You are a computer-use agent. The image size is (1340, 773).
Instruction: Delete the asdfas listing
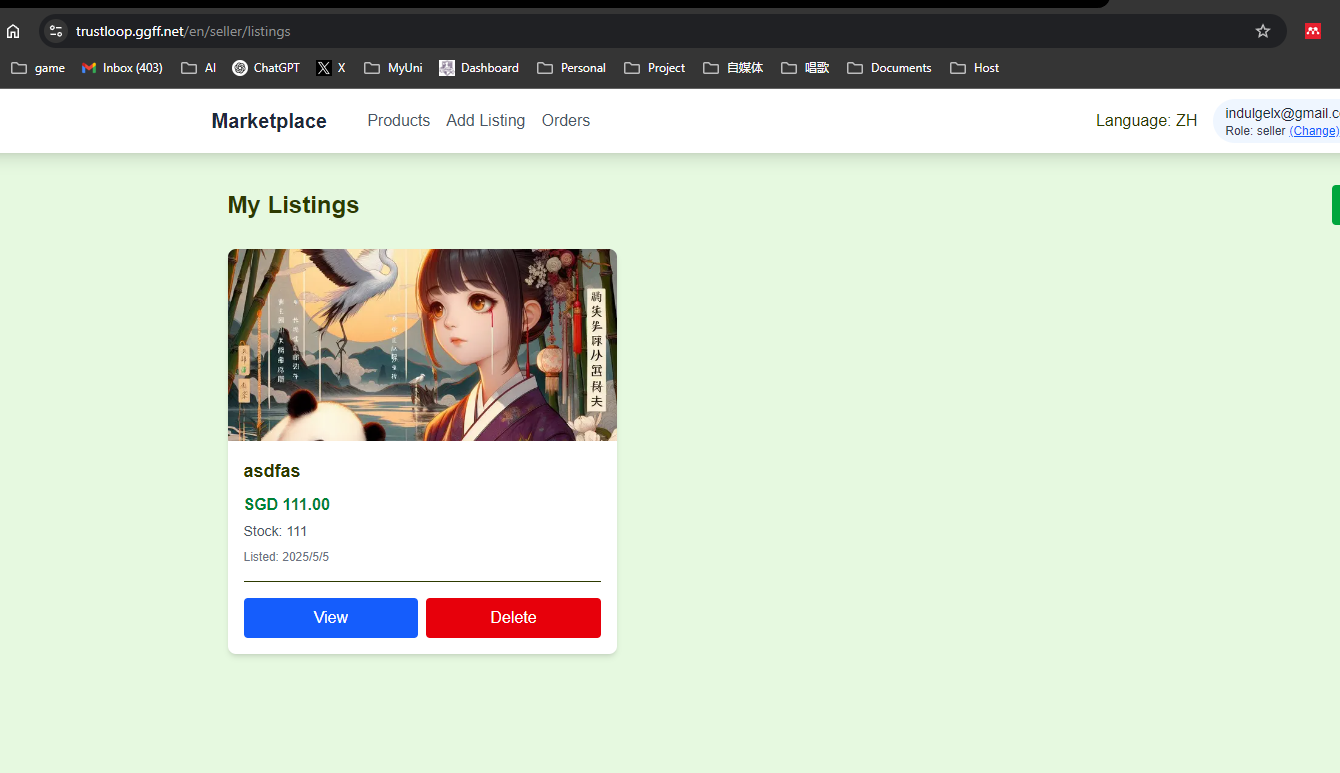513,618
